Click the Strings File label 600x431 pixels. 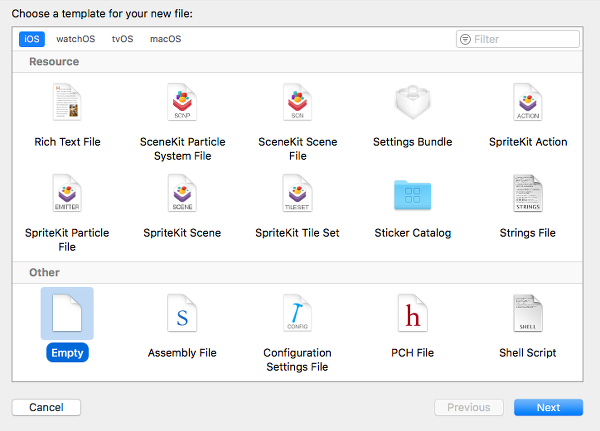click(528, 233)
